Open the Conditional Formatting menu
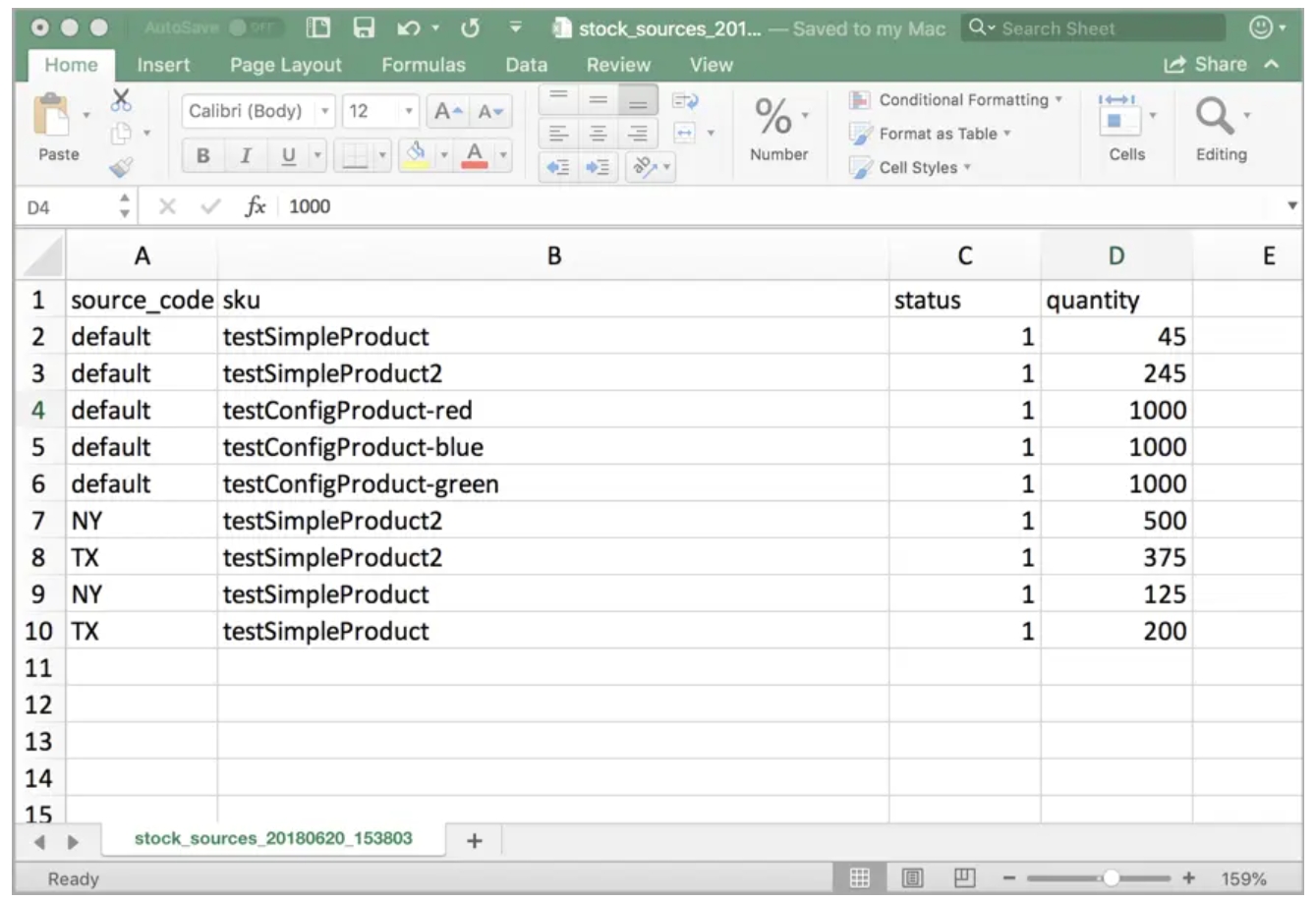 click(x=956, y=100)
